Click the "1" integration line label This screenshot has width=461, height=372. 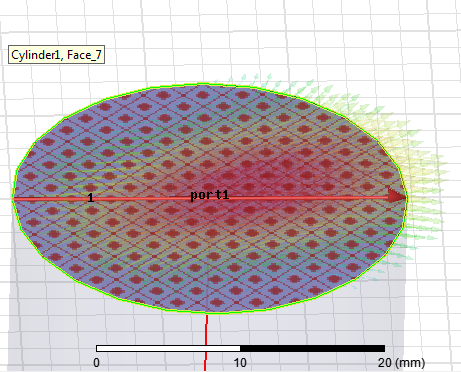point(91,198)
